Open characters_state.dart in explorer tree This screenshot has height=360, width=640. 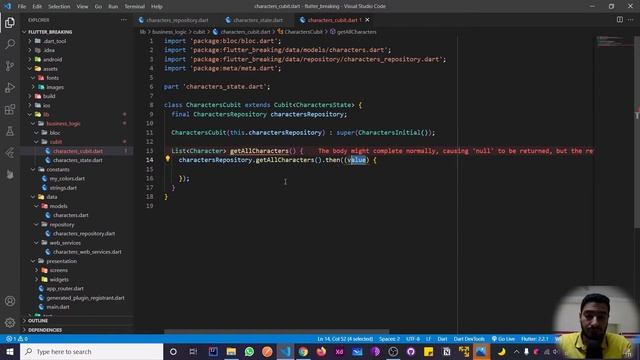[78, 160]
